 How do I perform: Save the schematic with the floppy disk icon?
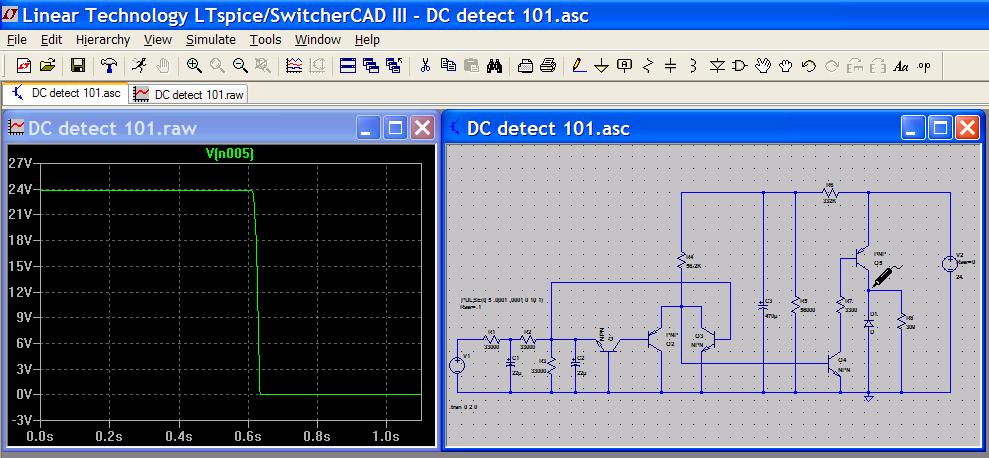click(x=78, y=65)
